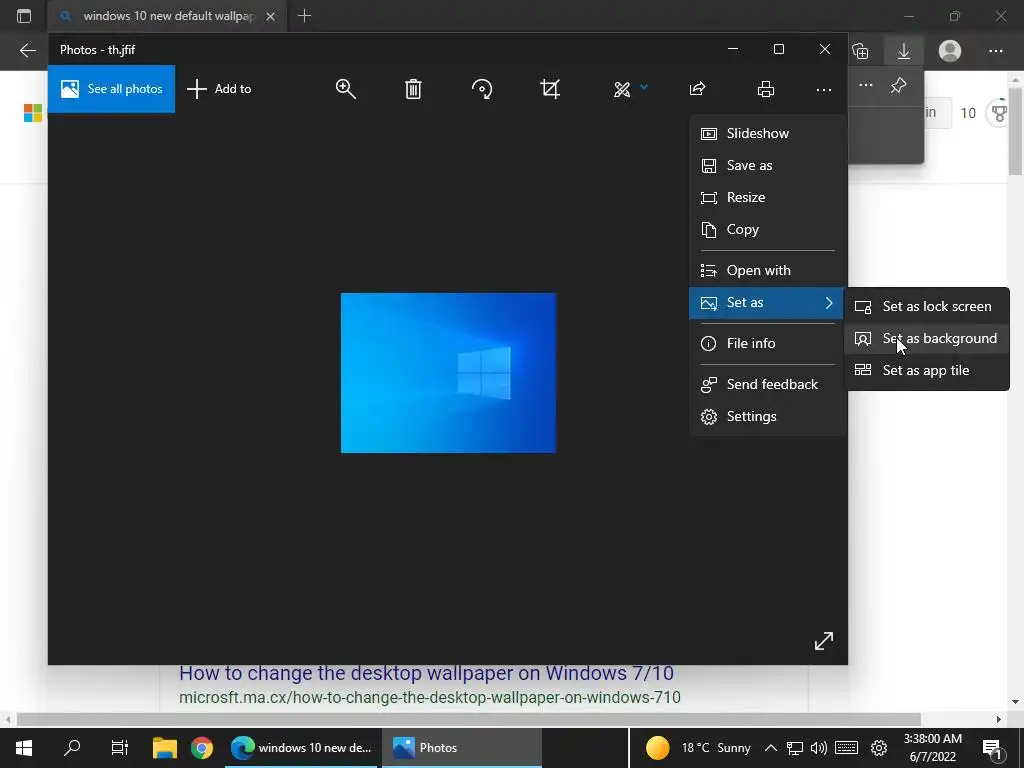Expand the Edit & Create dropdown arrow
Viewport: 1024px width, 768px height.
point(644,87)
